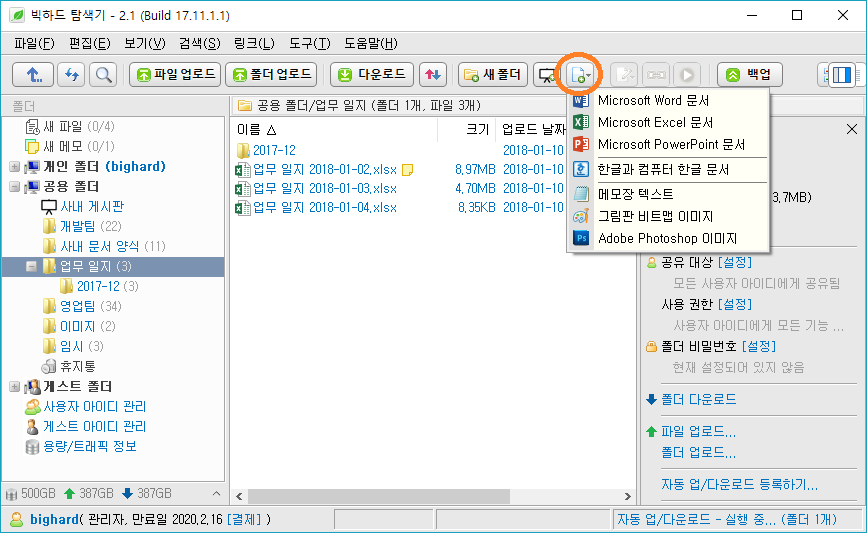Open the 휴지통 recycle bin
867x533 pixels.
(69, 366)
